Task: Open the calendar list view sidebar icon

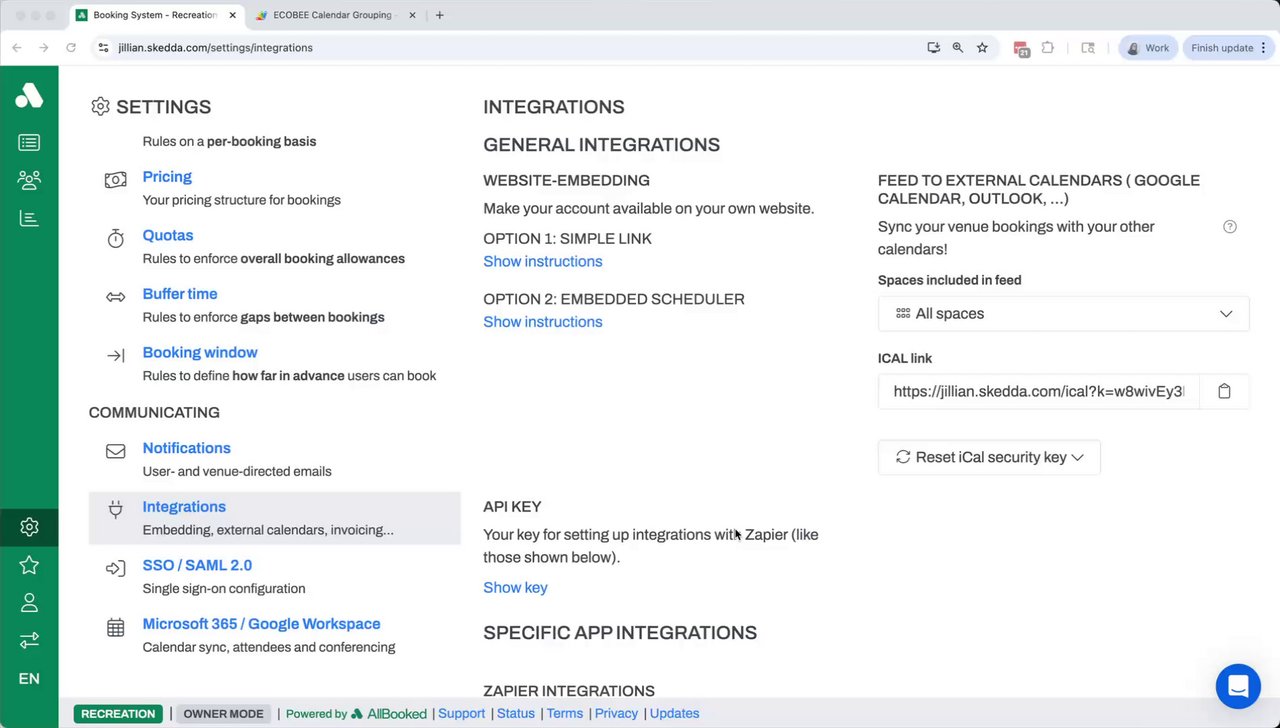Action: (x=29, y=143)
